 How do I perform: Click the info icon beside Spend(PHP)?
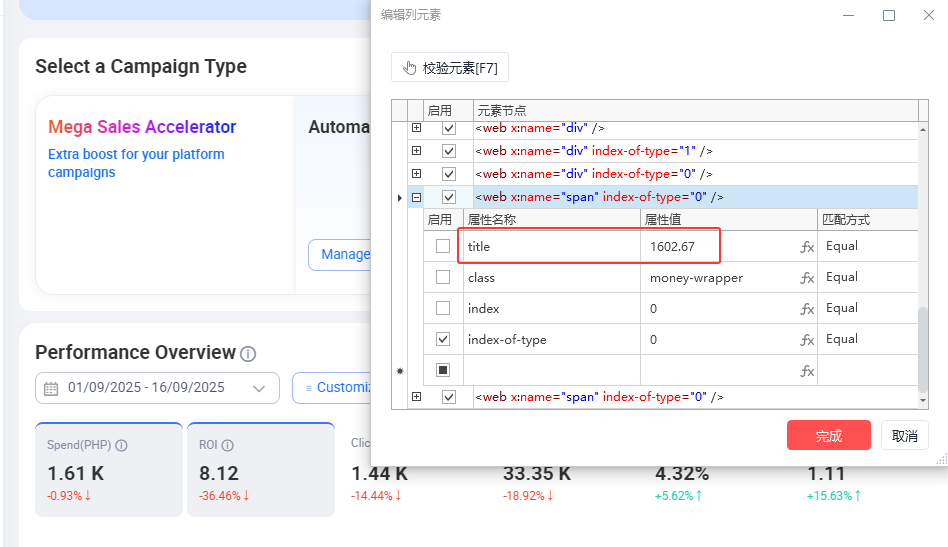pos(121,445)
